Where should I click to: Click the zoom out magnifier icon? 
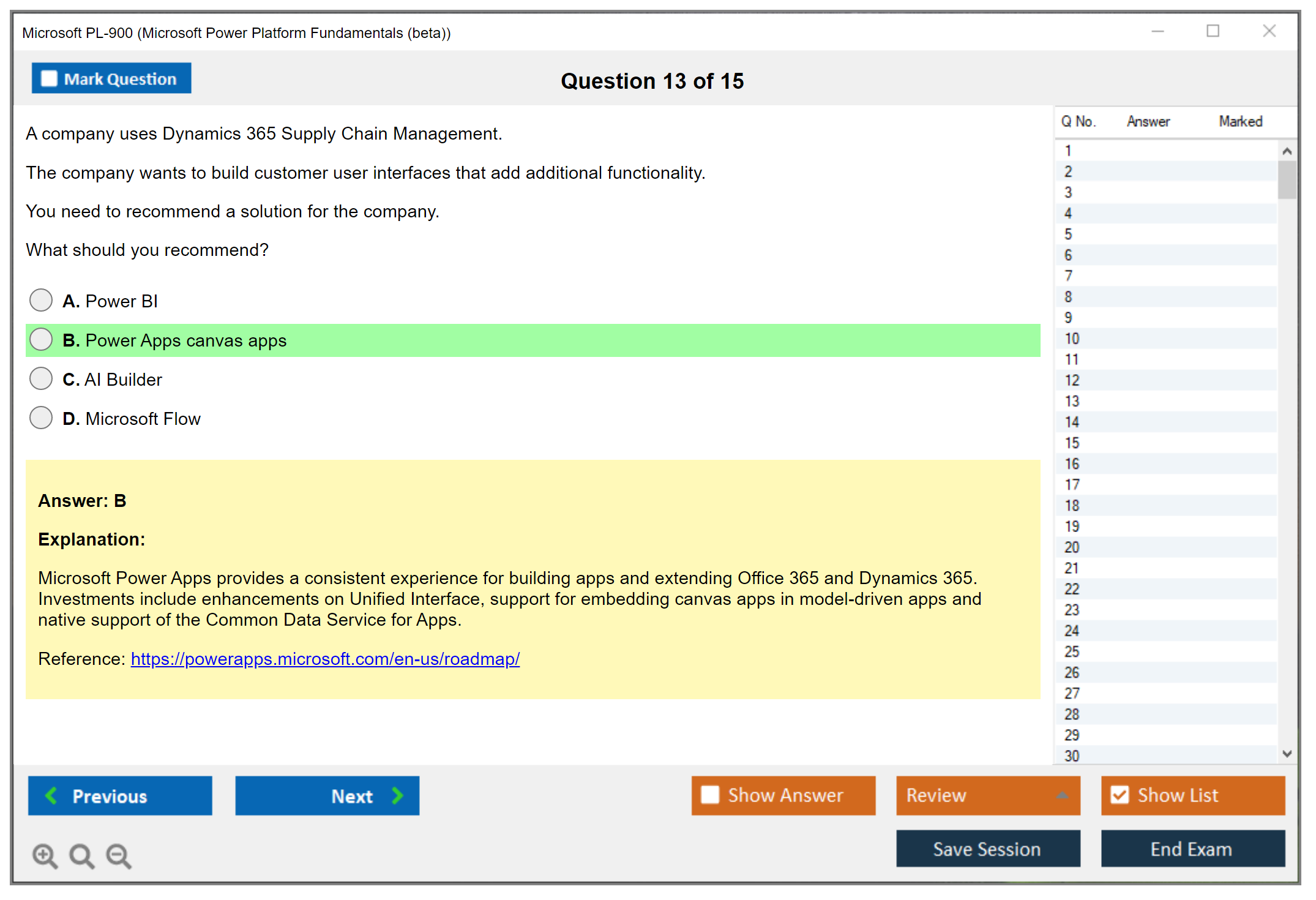(x=119, y=855)
